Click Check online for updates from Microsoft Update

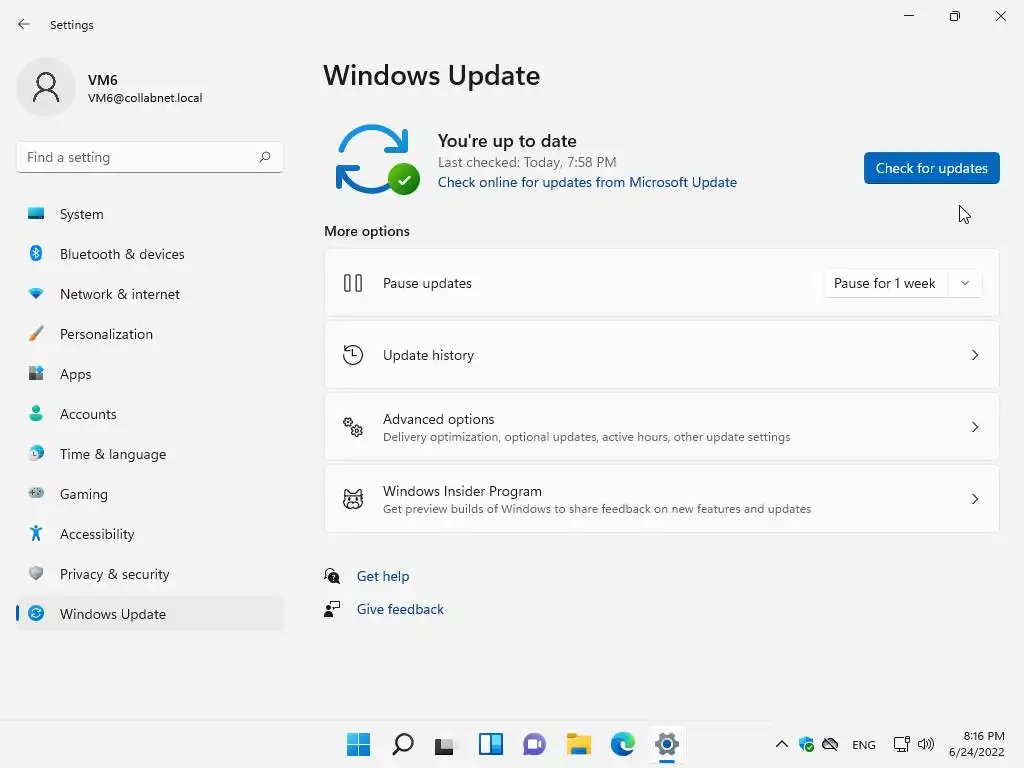click(587, 182)
